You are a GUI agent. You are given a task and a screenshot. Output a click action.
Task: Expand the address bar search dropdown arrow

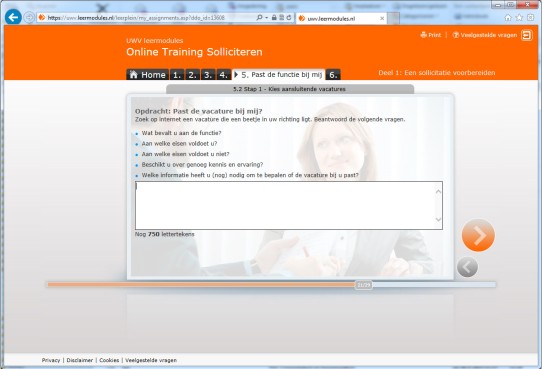(267, 18)
